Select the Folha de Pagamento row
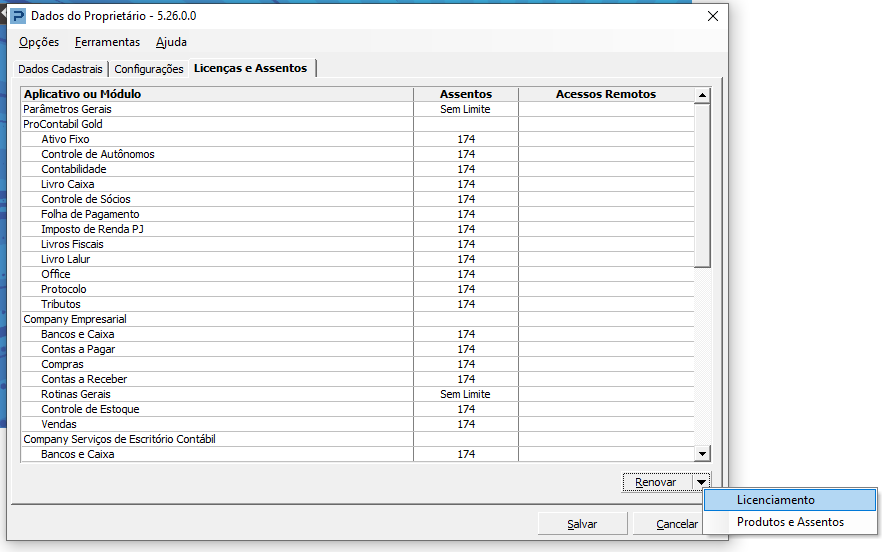The image size is (883, 552). (358, 214)
